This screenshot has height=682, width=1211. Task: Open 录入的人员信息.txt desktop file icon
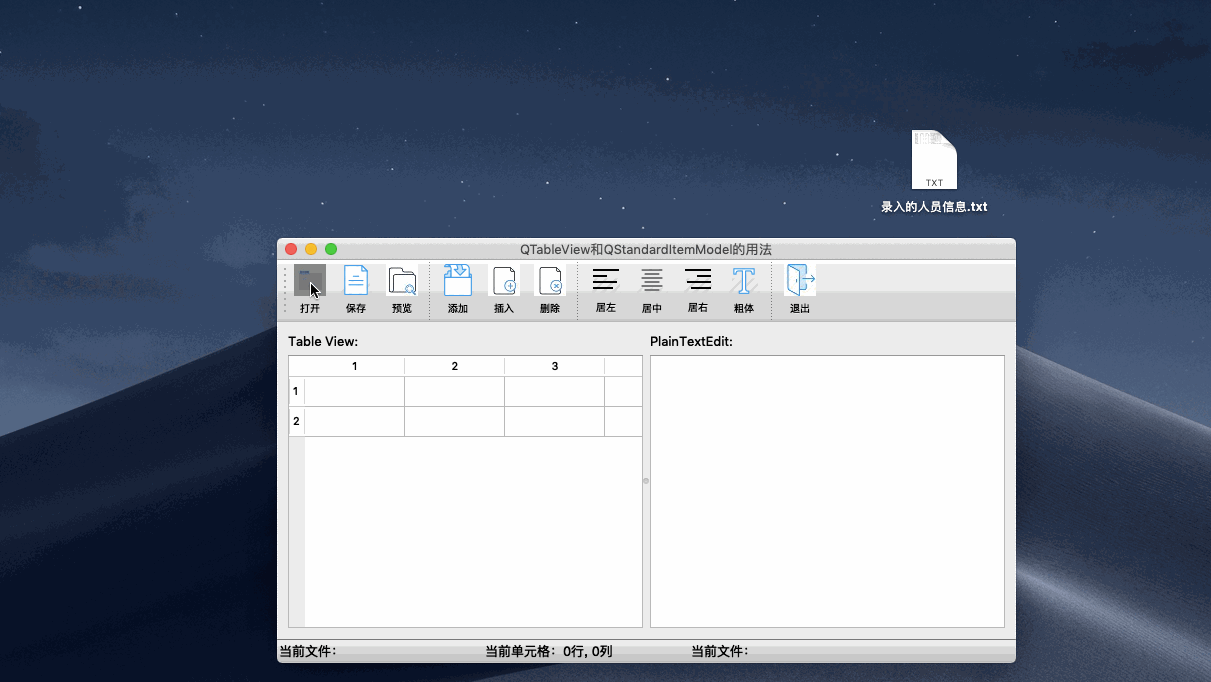[x=934, y=160]
